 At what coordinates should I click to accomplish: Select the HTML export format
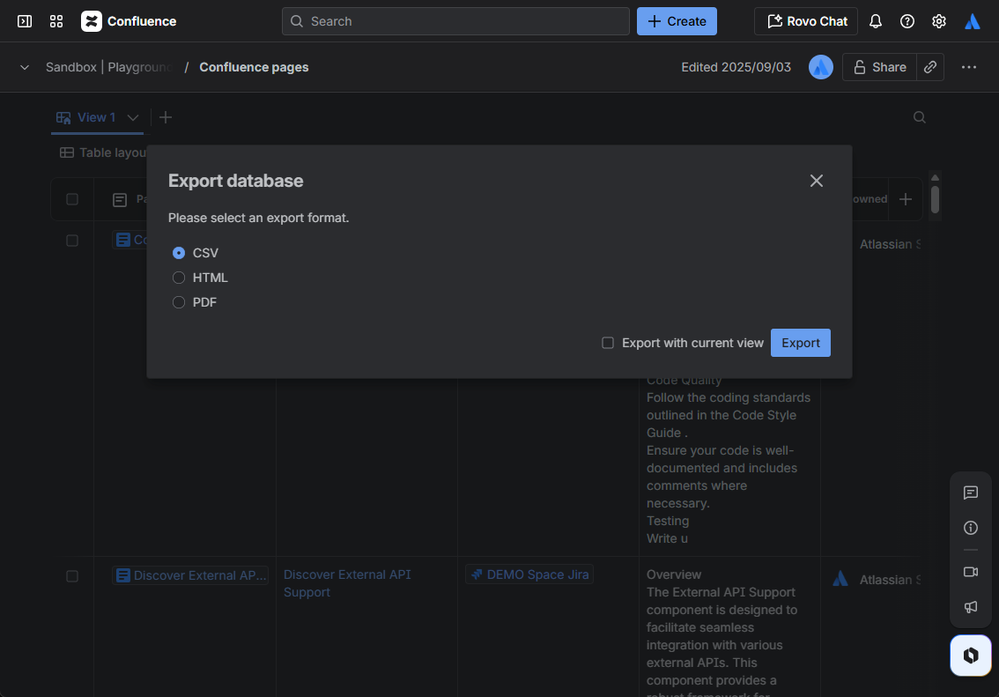(179, 278)
